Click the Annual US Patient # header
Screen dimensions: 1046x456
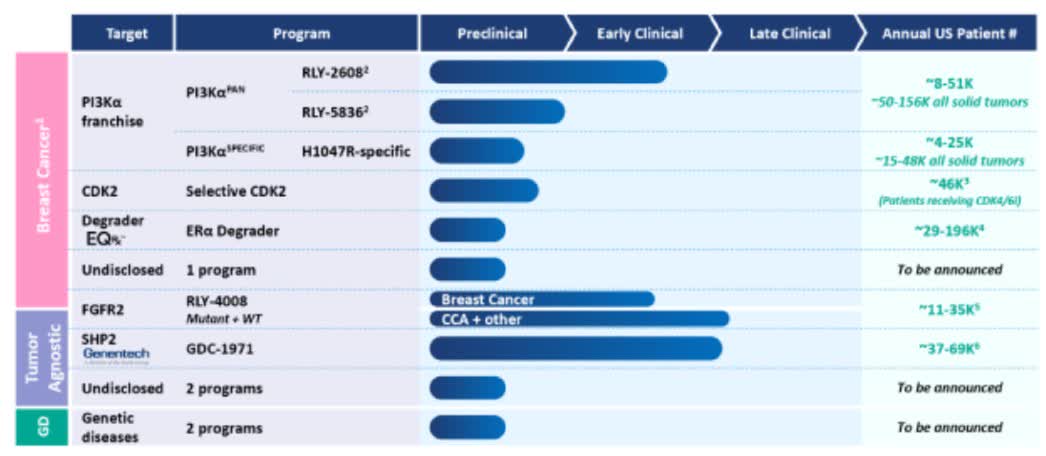click(x=949, y=34)
